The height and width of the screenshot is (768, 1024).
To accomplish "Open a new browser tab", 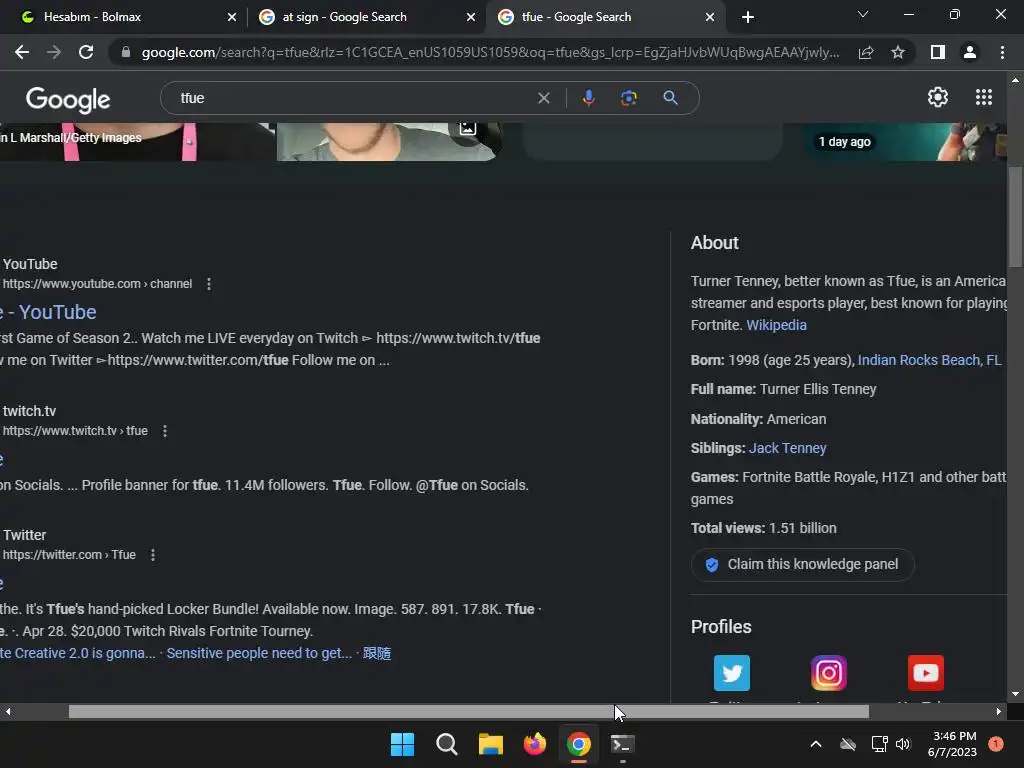I will [748, 17].
